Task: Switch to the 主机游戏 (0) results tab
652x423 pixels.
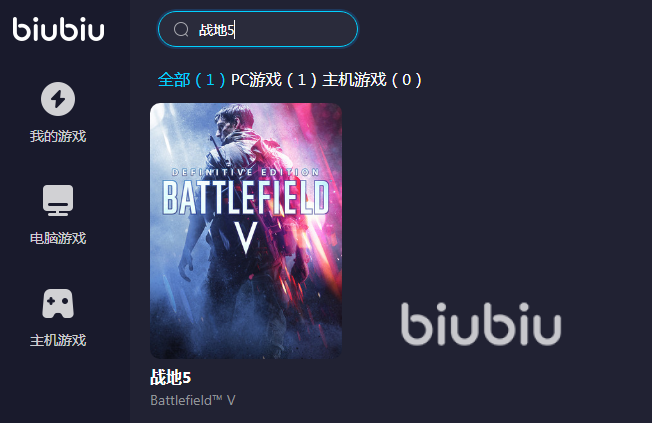Action: [372, 79]
